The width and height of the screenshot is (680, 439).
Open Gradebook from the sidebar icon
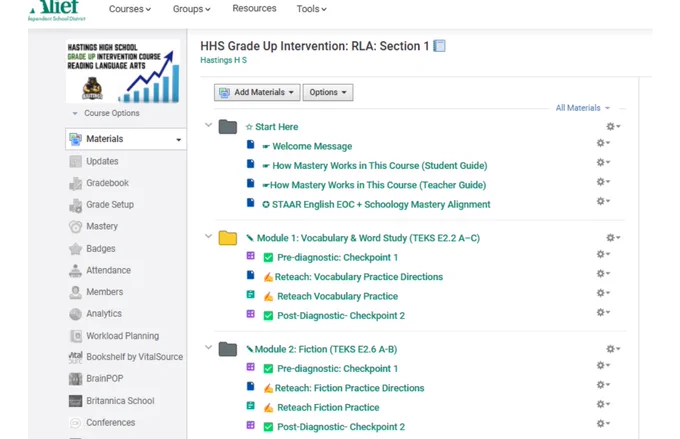tap(75, 183)
